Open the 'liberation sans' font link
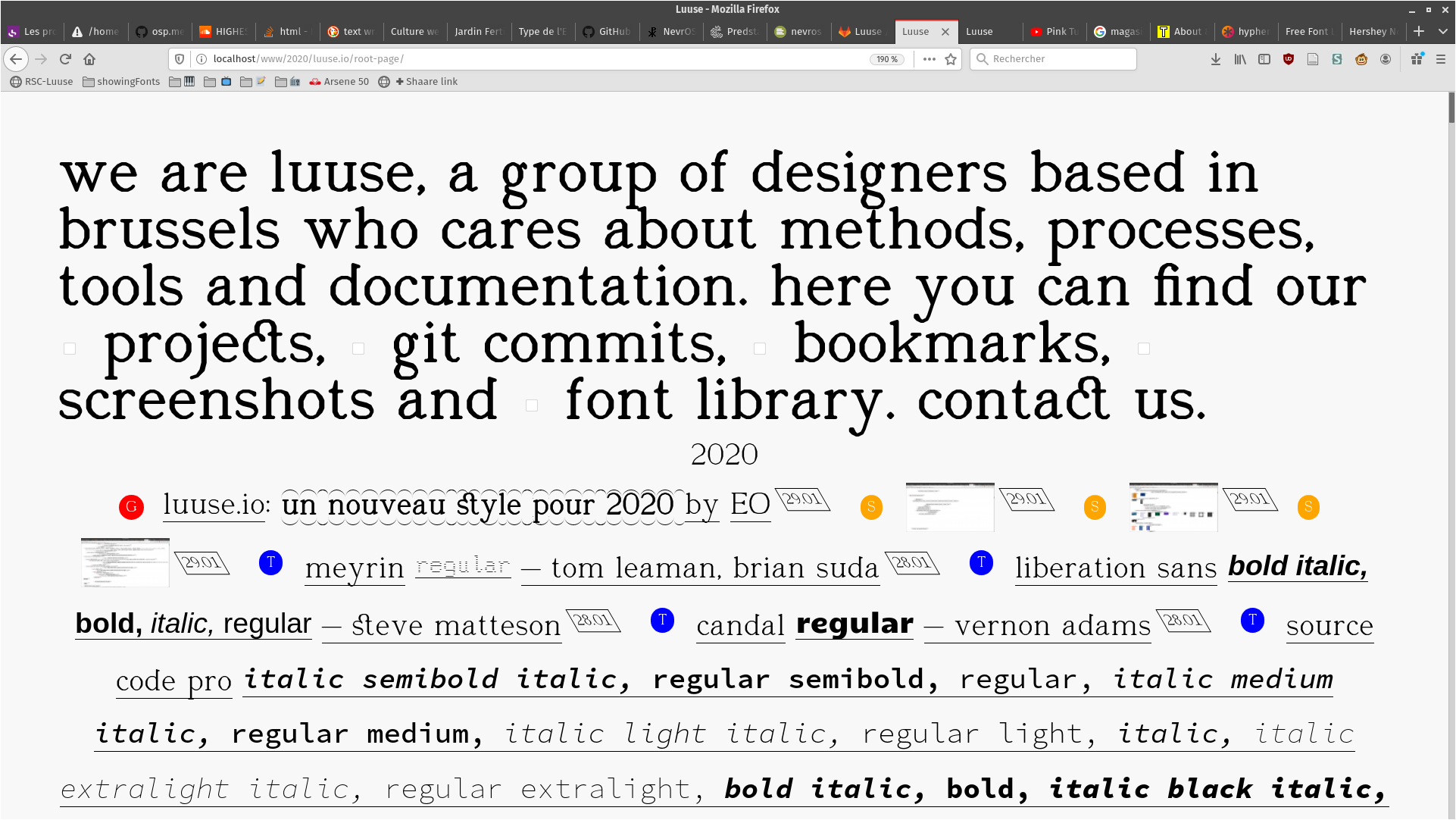The width and height of the screenshot is (1456, 820). [x=1115, y=567]
